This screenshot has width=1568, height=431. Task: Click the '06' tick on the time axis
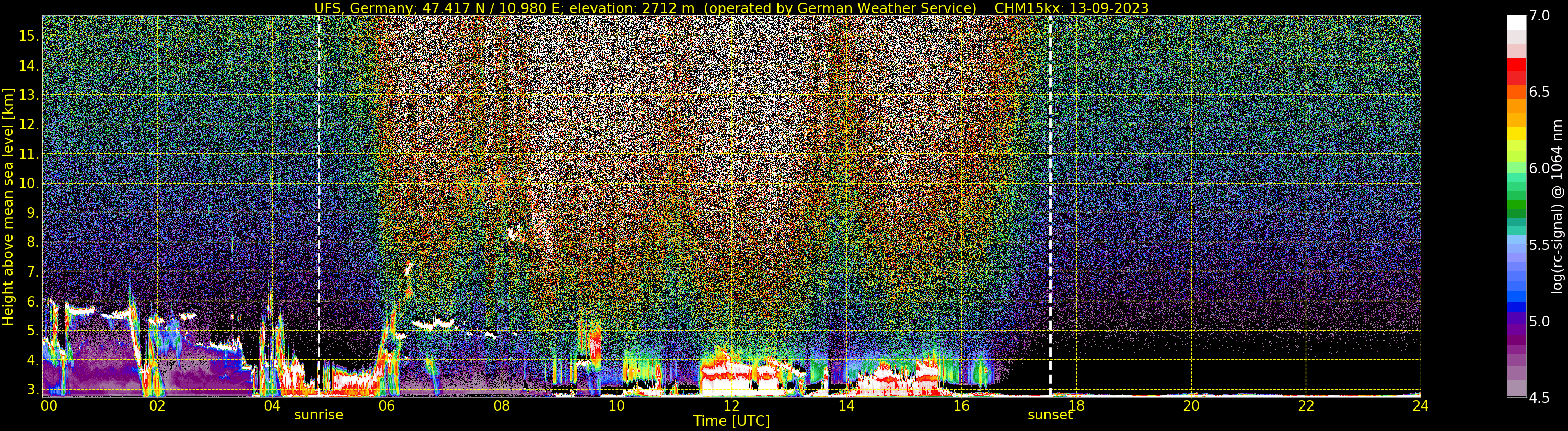coord(387,405)
